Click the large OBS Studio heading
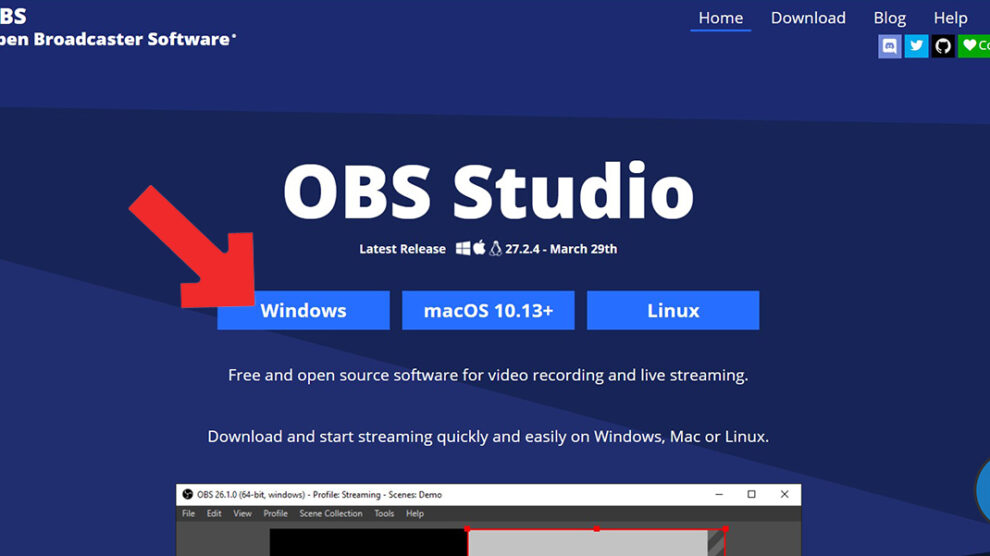The height and width of the screenshot is (556, 990). click(x=488, y=191)
